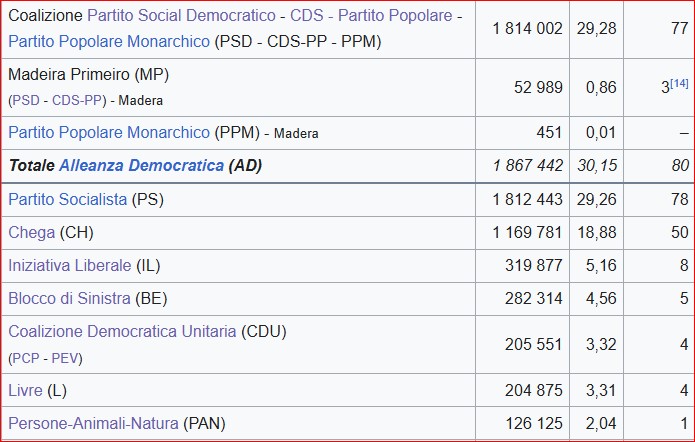Click the PCP link
Viewport: 695px width, 442px height.
click(27, 357)
